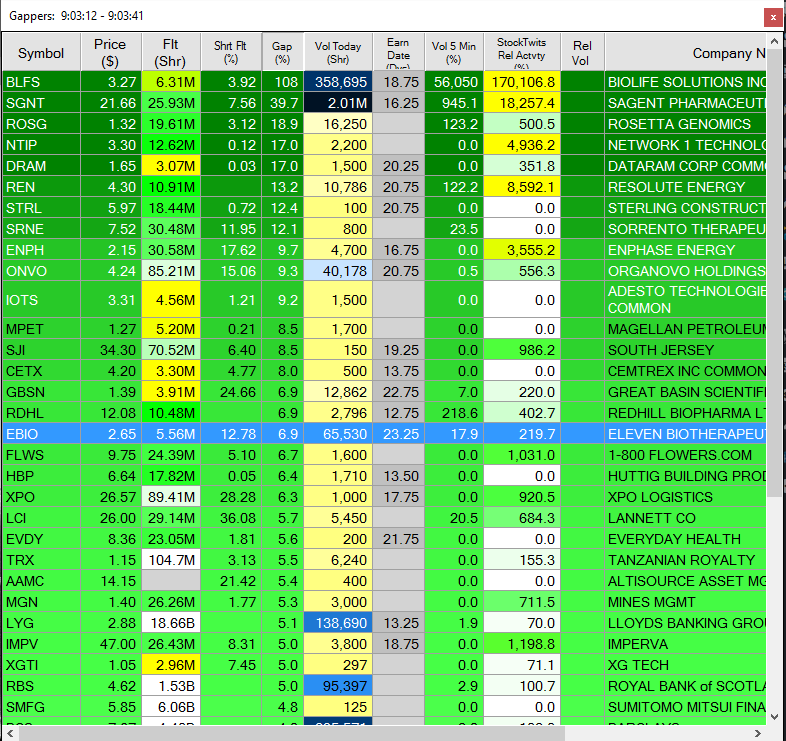The width and height of the screenshot is (786, 741).
Task: Select the SMFG symbol cell
Action: tap(41, 707)
